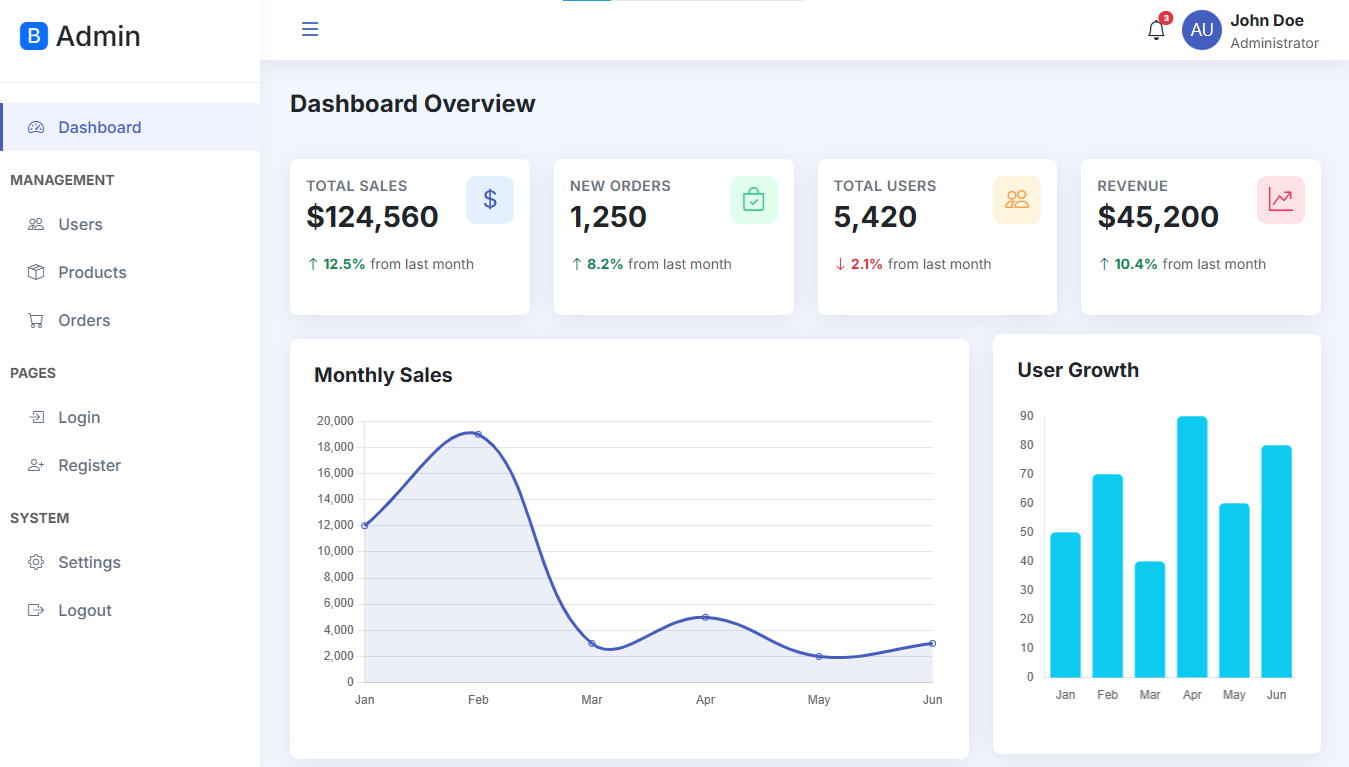The width and height of the screenshot is (1349, 767).
Task: Click the trending chart icon on Revenue card
Action: [x=1281, y=199]
